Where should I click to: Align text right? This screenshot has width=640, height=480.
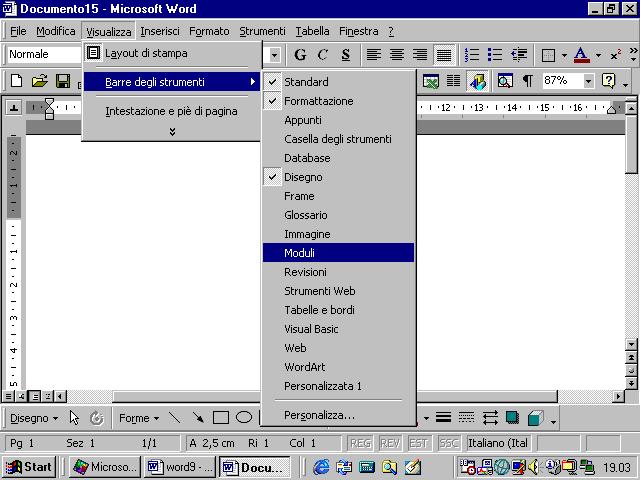pyautogui.click(x=420, y=54)
